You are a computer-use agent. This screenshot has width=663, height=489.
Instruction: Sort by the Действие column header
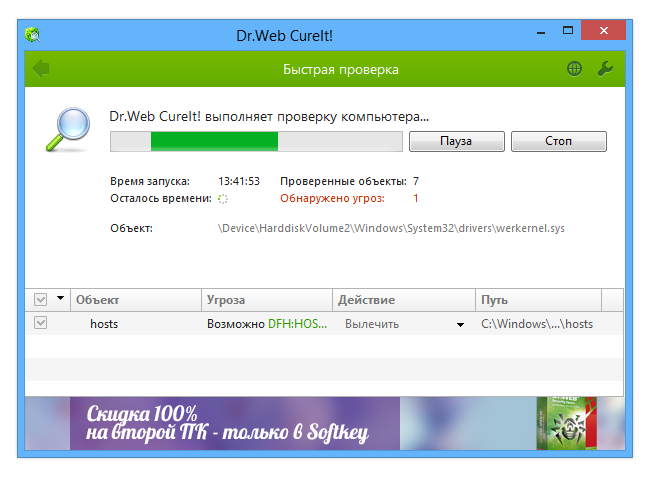404,300
